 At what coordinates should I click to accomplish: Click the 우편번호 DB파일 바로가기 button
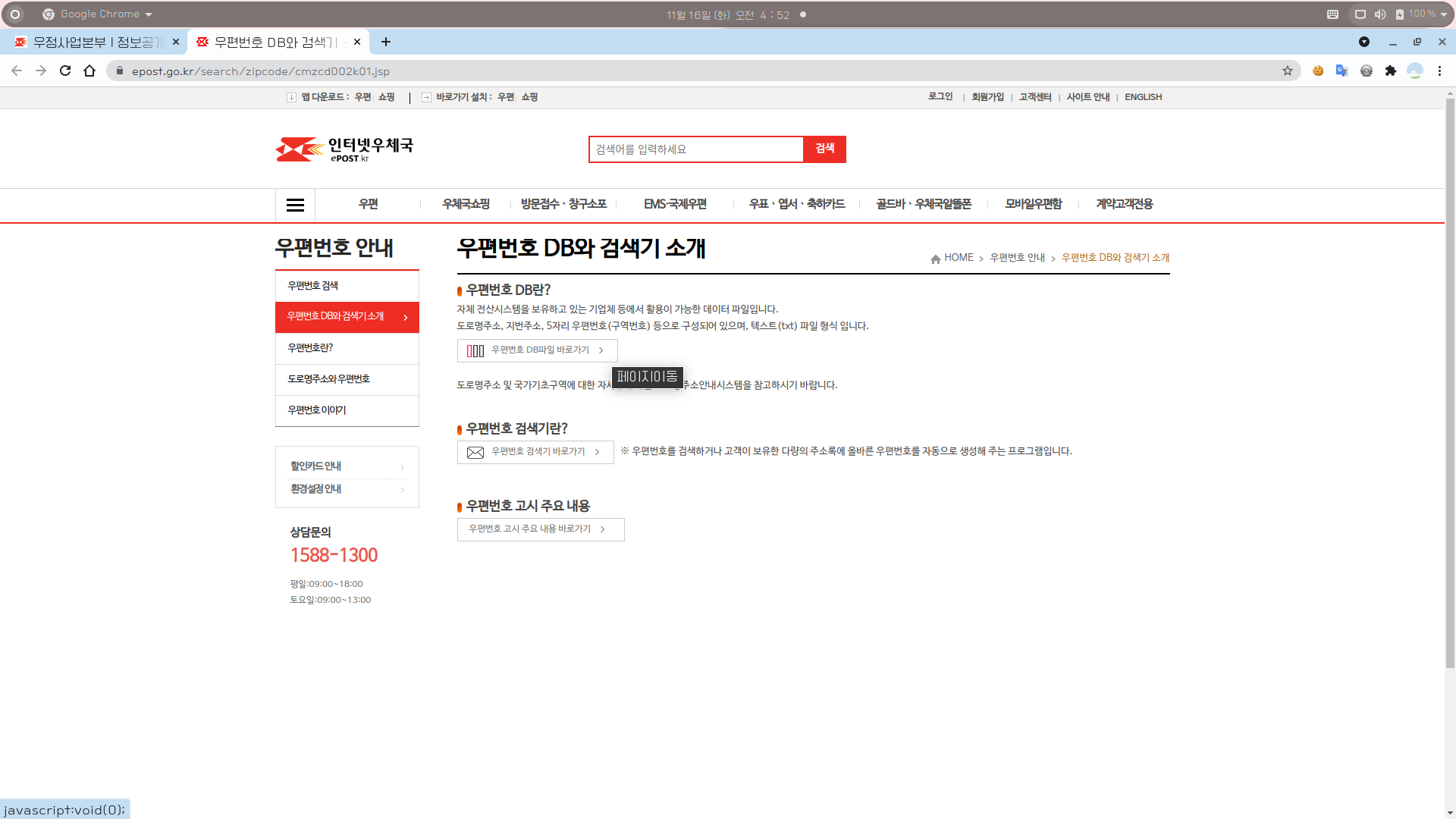pyautogui.click(x=537, y=350)
